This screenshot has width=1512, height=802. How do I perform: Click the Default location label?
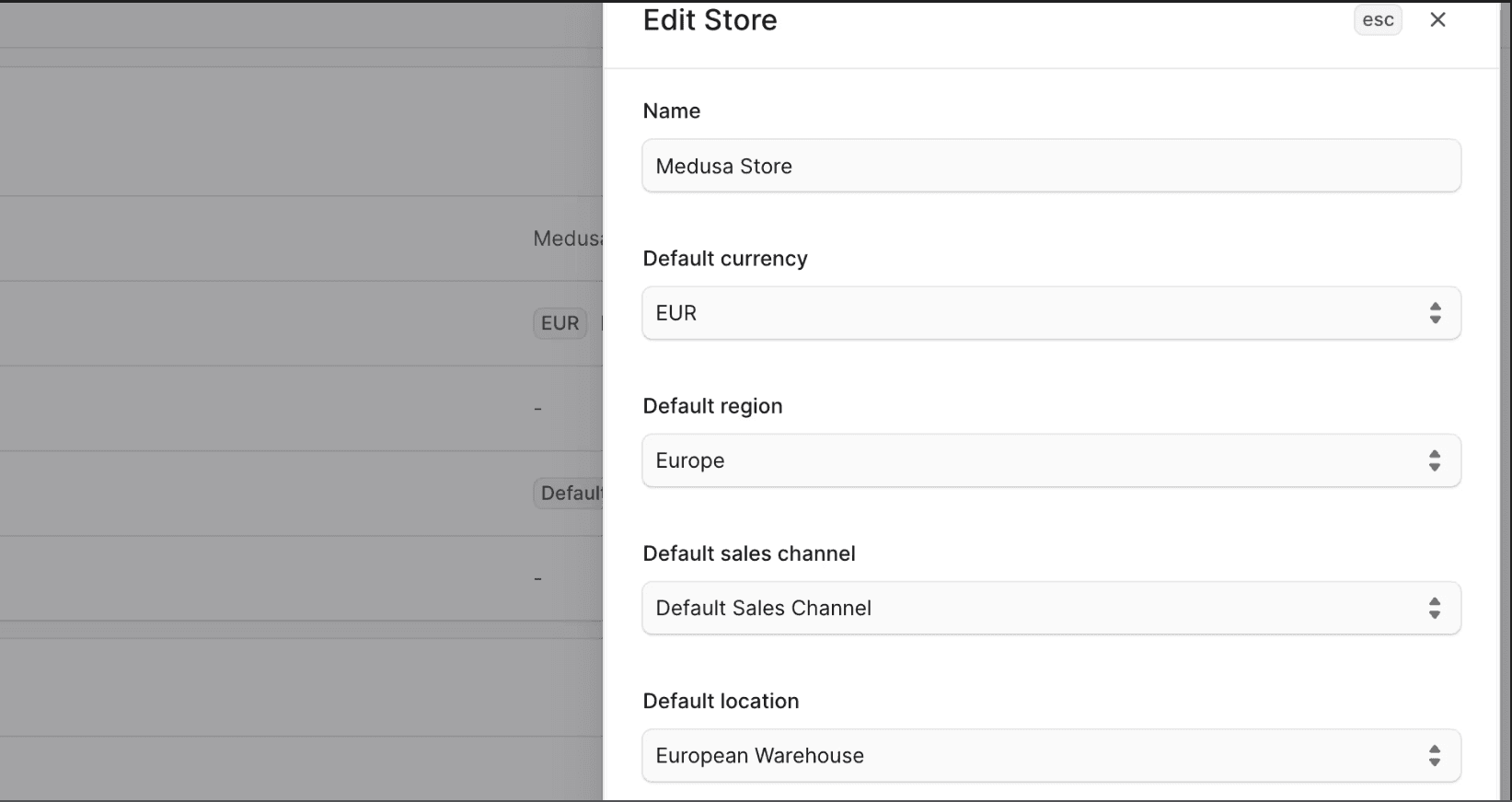(x=721, y=701)
